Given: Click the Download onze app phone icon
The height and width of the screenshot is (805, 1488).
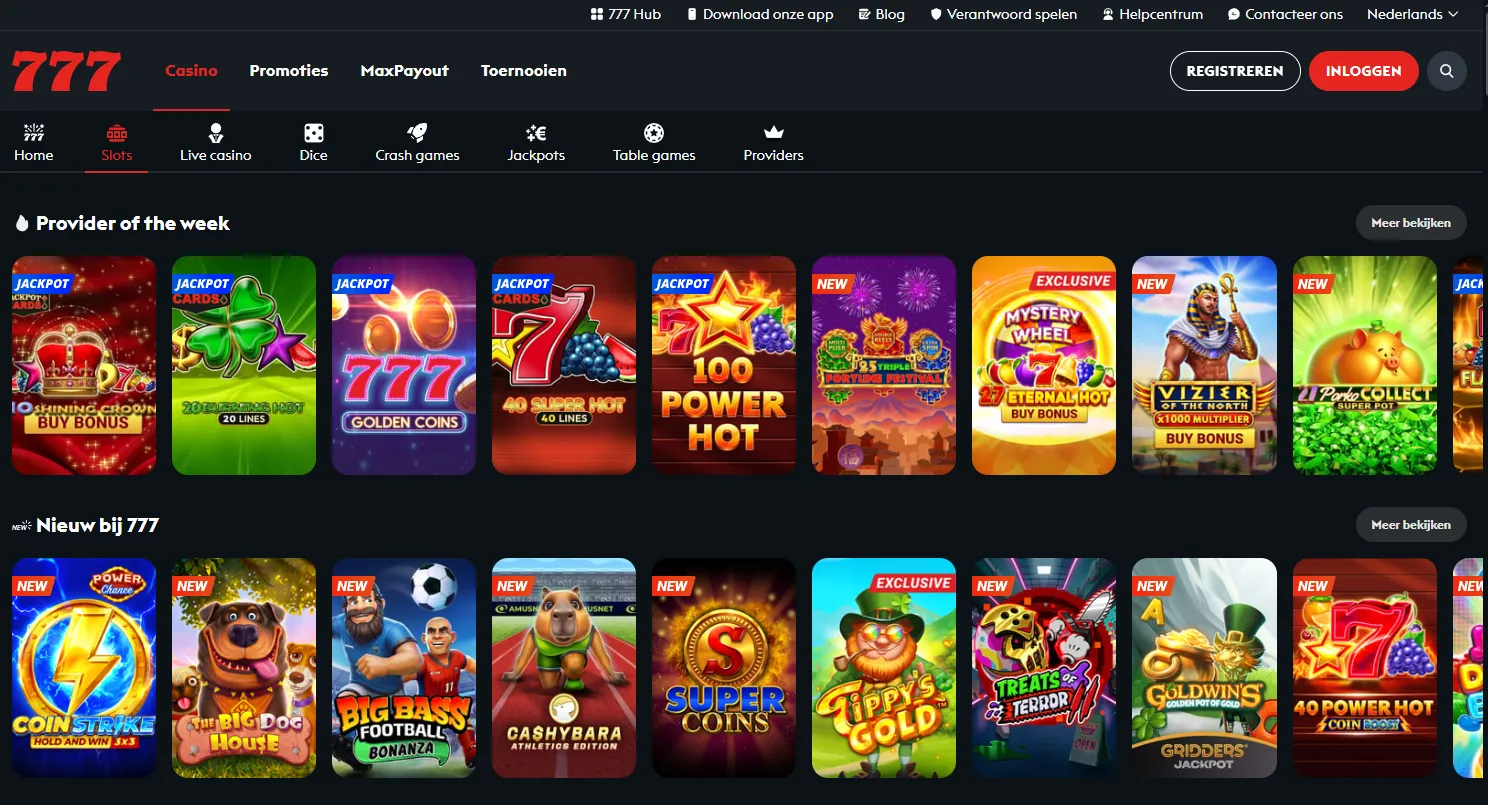Looking at the screenshot, I should [x=692, y=14].
